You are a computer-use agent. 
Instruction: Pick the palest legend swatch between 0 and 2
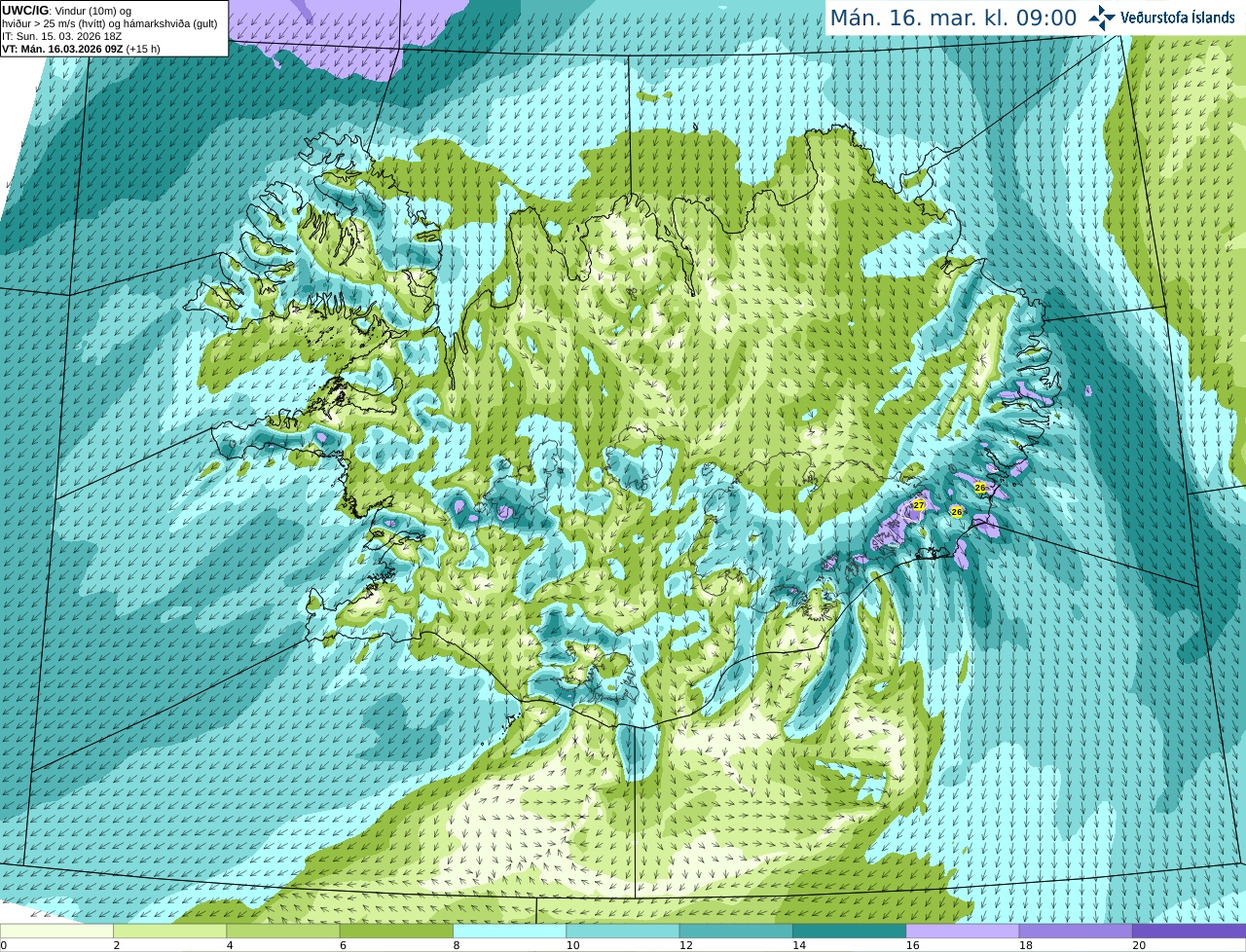click(x=56, y=931)
